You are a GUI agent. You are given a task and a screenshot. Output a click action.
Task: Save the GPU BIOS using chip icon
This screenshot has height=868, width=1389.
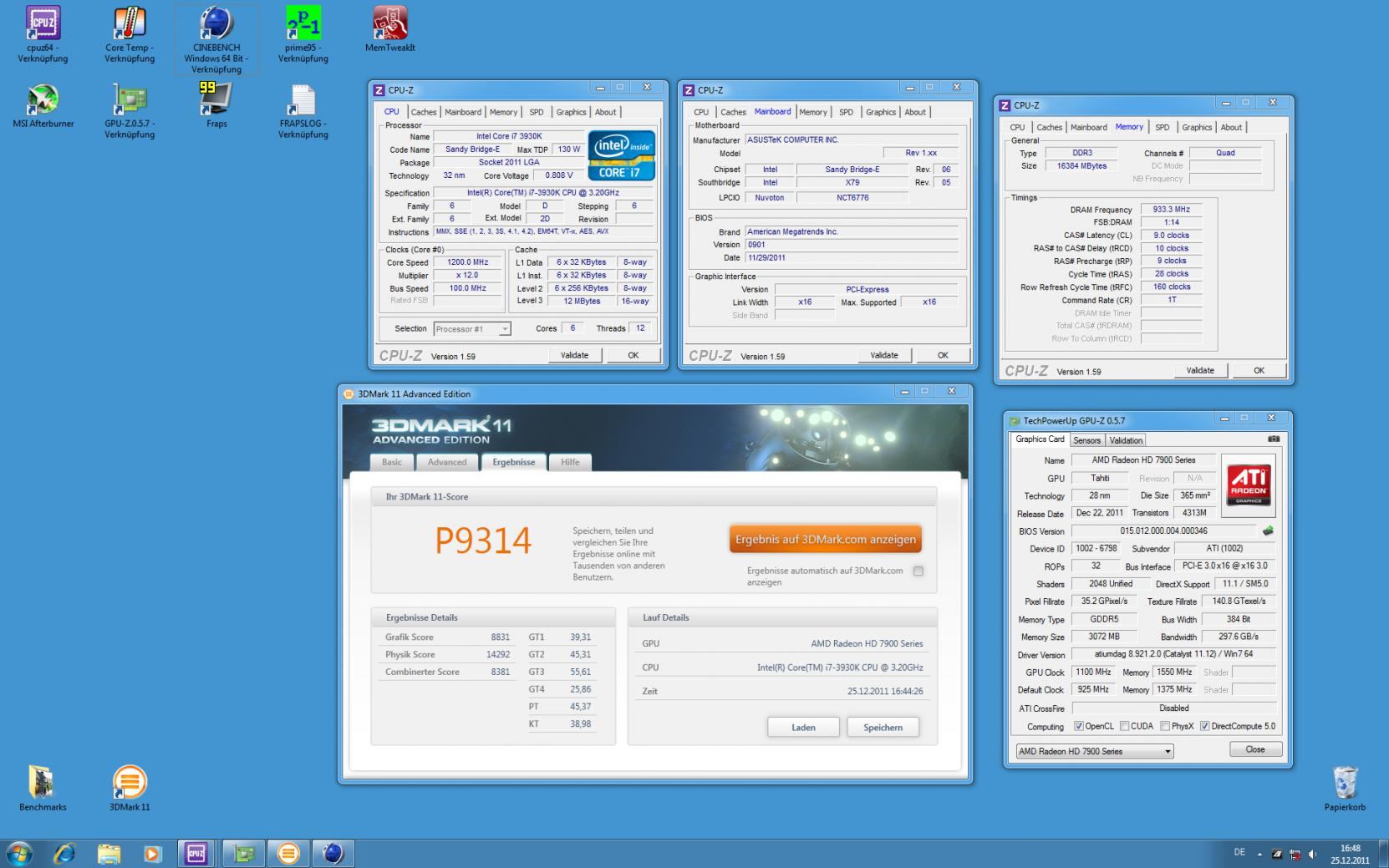click(1268, 530)
